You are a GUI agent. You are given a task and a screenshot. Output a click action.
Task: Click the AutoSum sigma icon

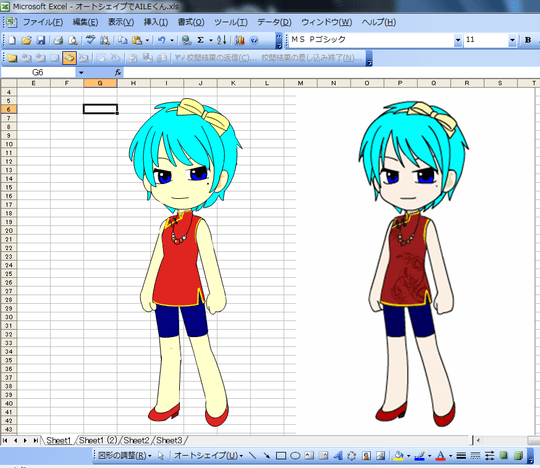(x=200, y=40)
